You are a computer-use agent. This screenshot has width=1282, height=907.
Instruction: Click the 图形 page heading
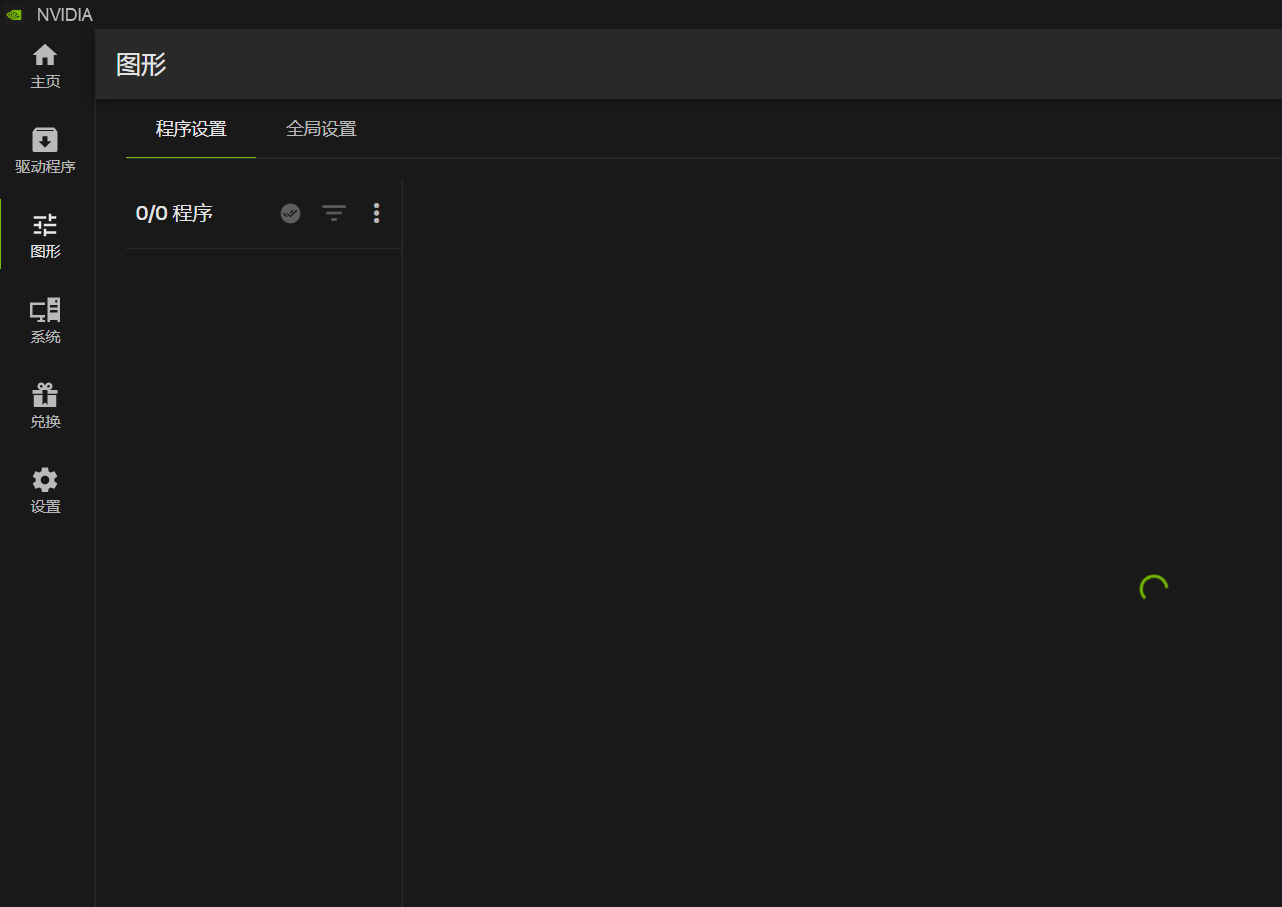(141, 65)
